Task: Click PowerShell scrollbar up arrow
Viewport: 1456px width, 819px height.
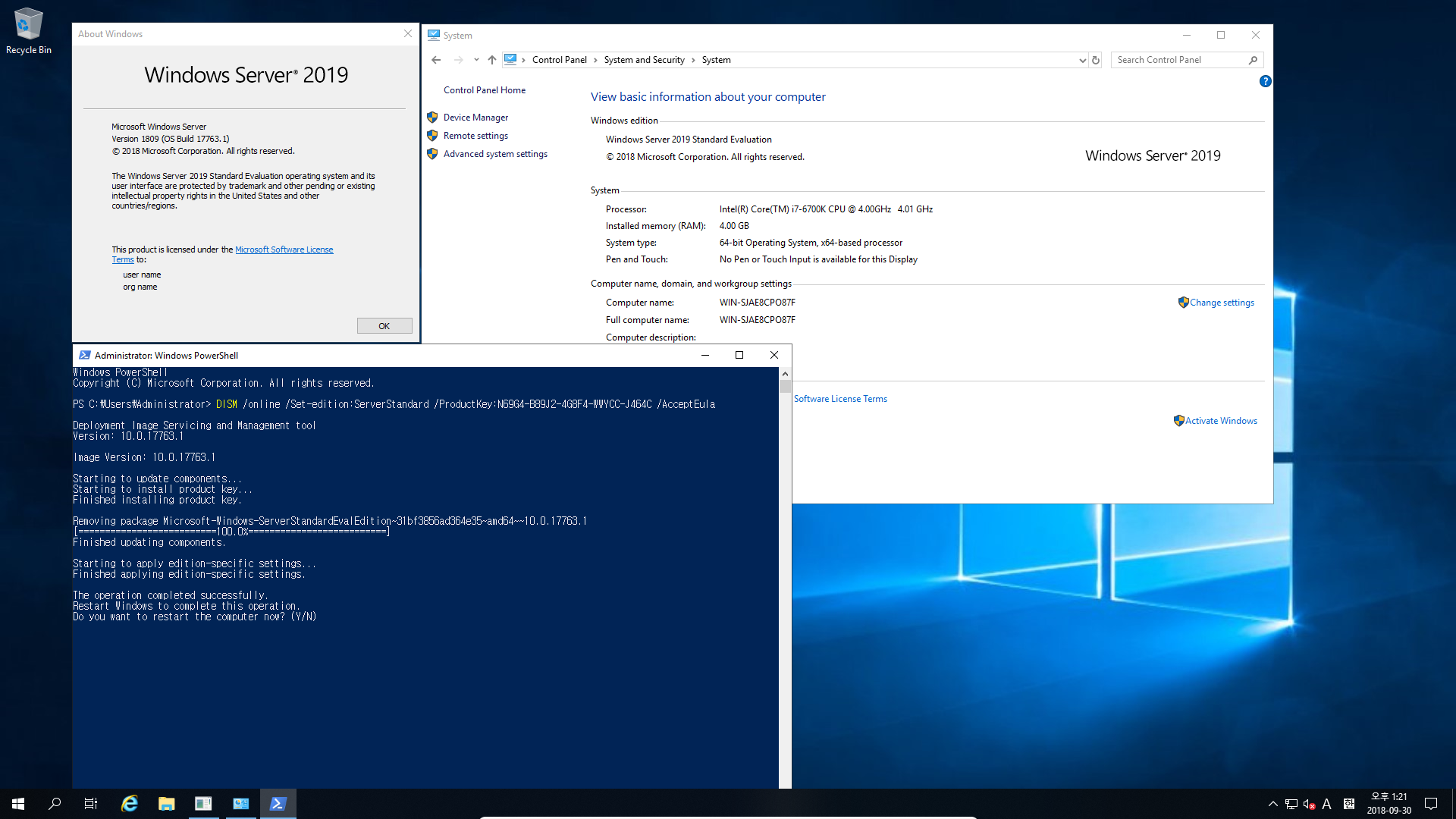Action: pyautogui.click(x=785, y=374)
